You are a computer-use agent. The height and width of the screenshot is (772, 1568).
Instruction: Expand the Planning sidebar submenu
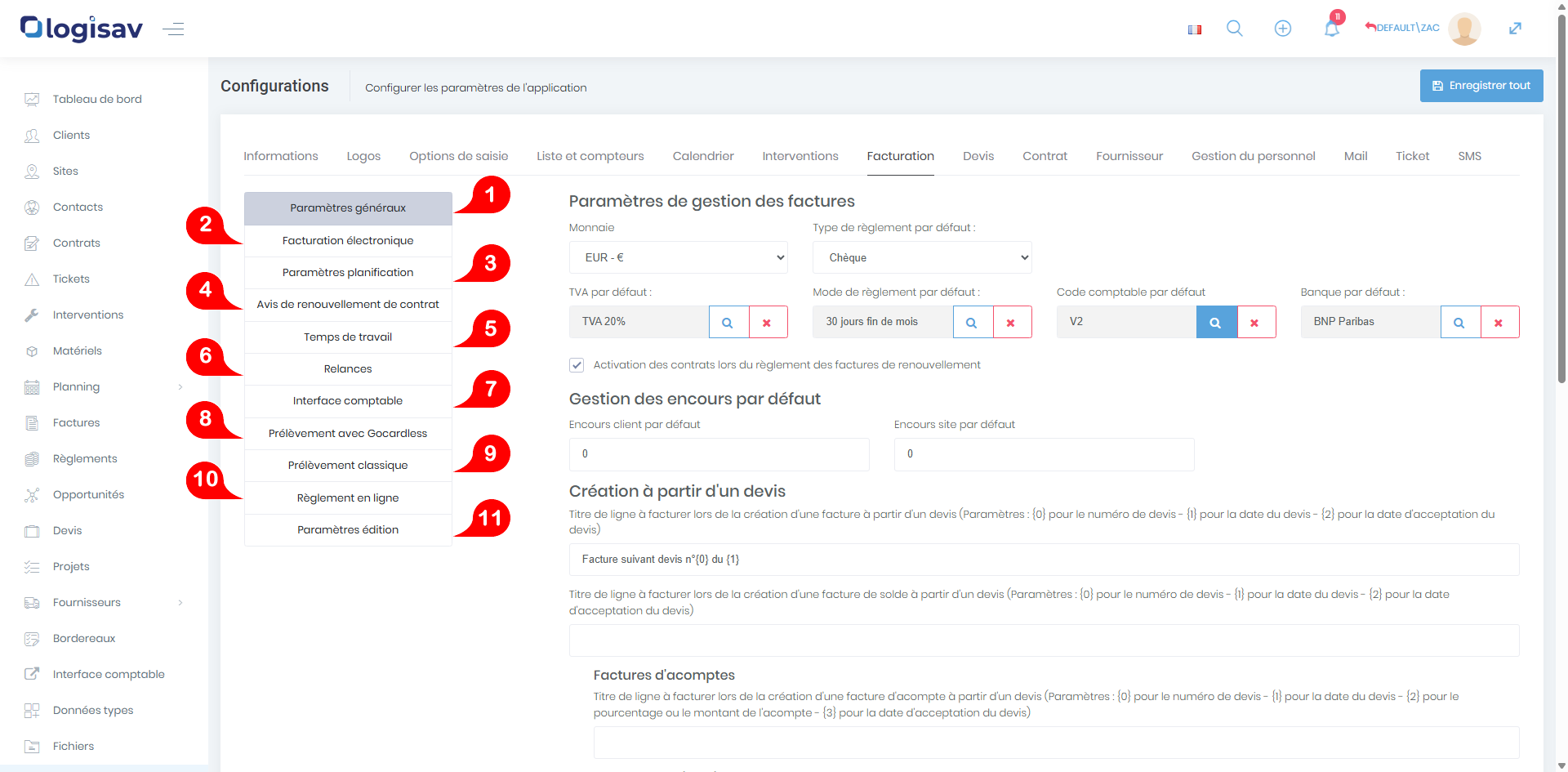tap(180, 387)
